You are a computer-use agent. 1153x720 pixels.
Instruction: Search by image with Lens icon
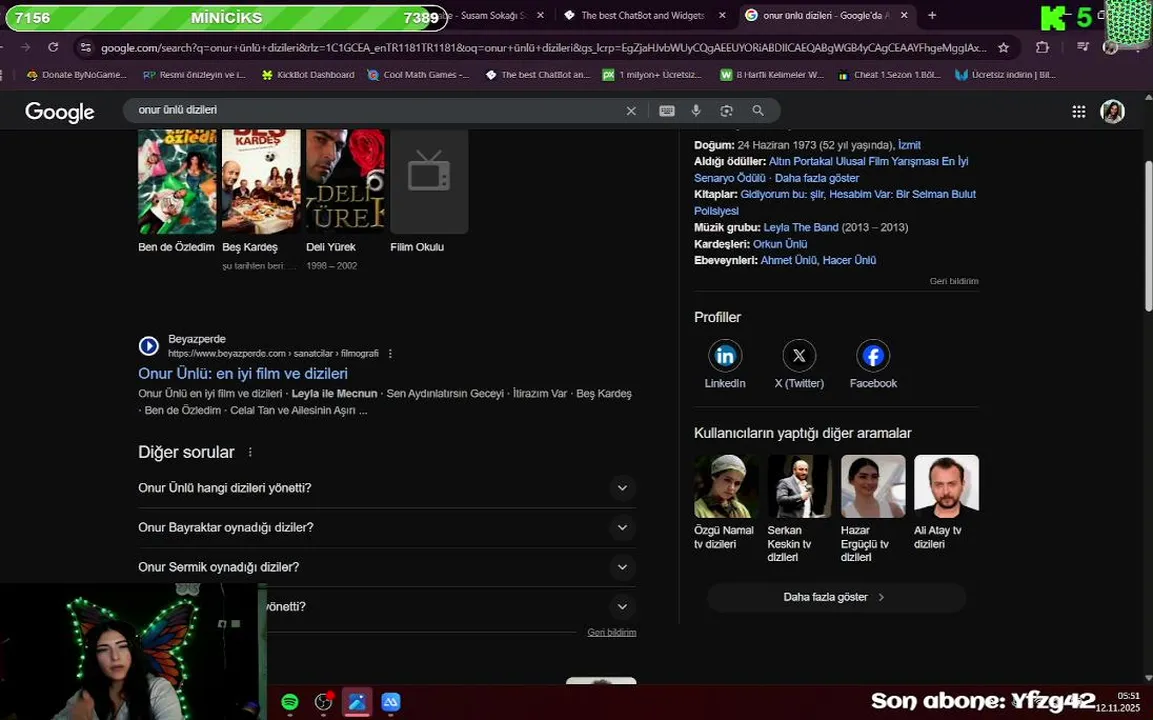pyautogui.click(x=727, y=110)
